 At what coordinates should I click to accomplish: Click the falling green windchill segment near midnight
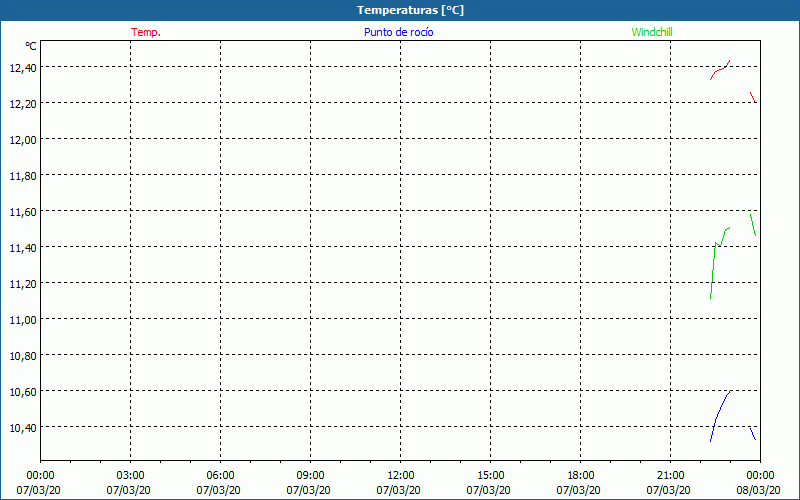[753, 225]
